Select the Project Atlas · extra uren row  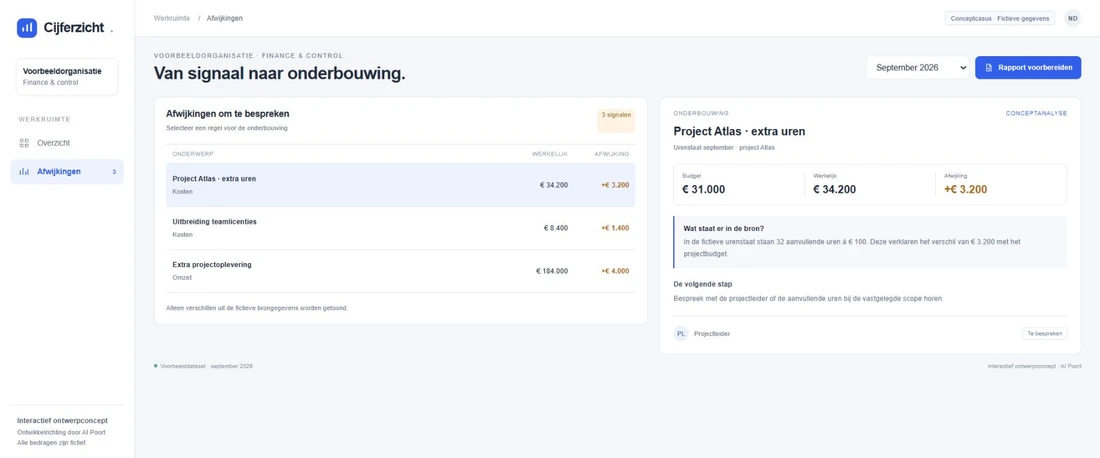401,185
